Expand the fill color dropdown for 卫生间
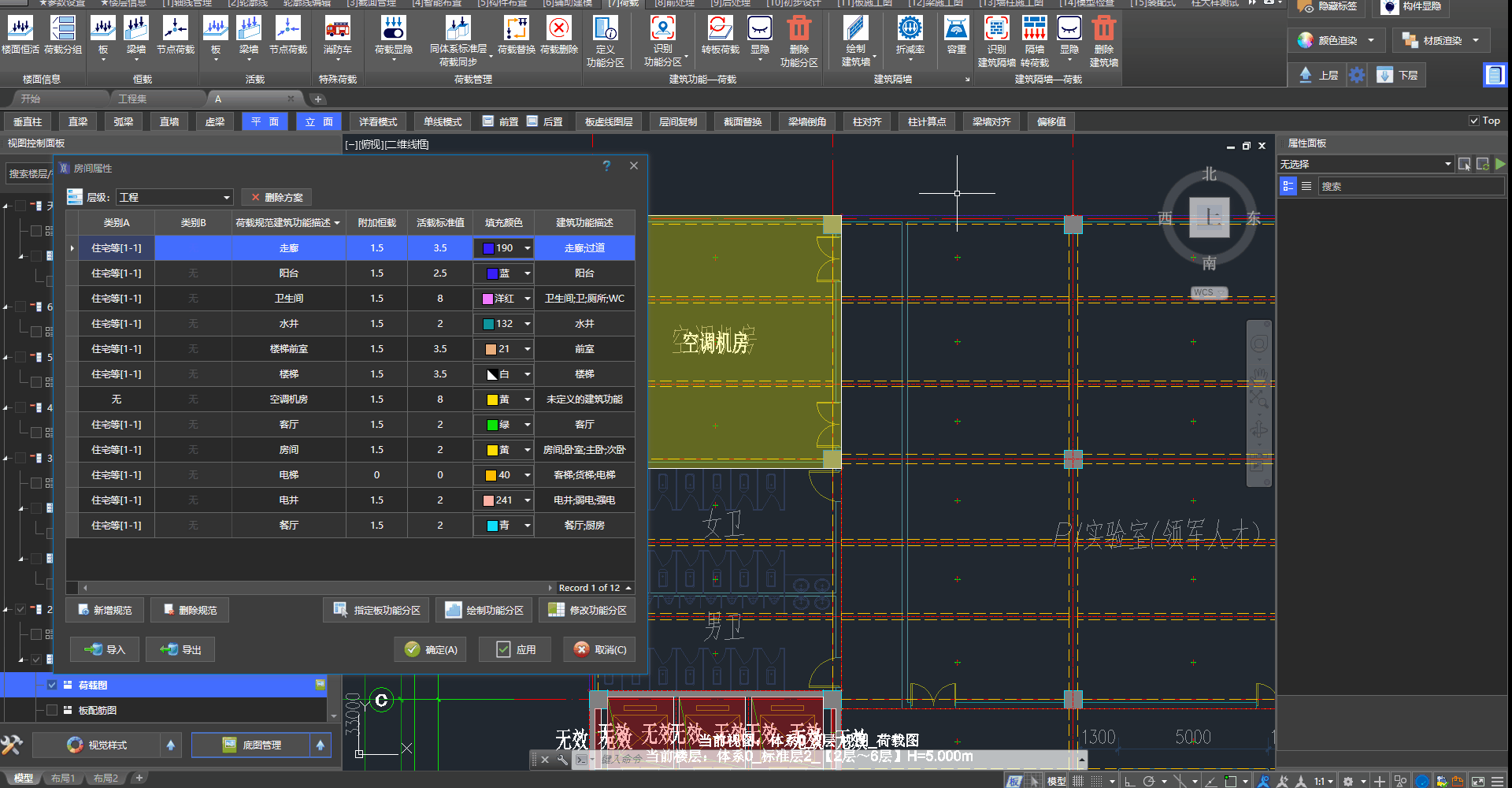Viewport: 1512px width, 788px height. [527, 299]
